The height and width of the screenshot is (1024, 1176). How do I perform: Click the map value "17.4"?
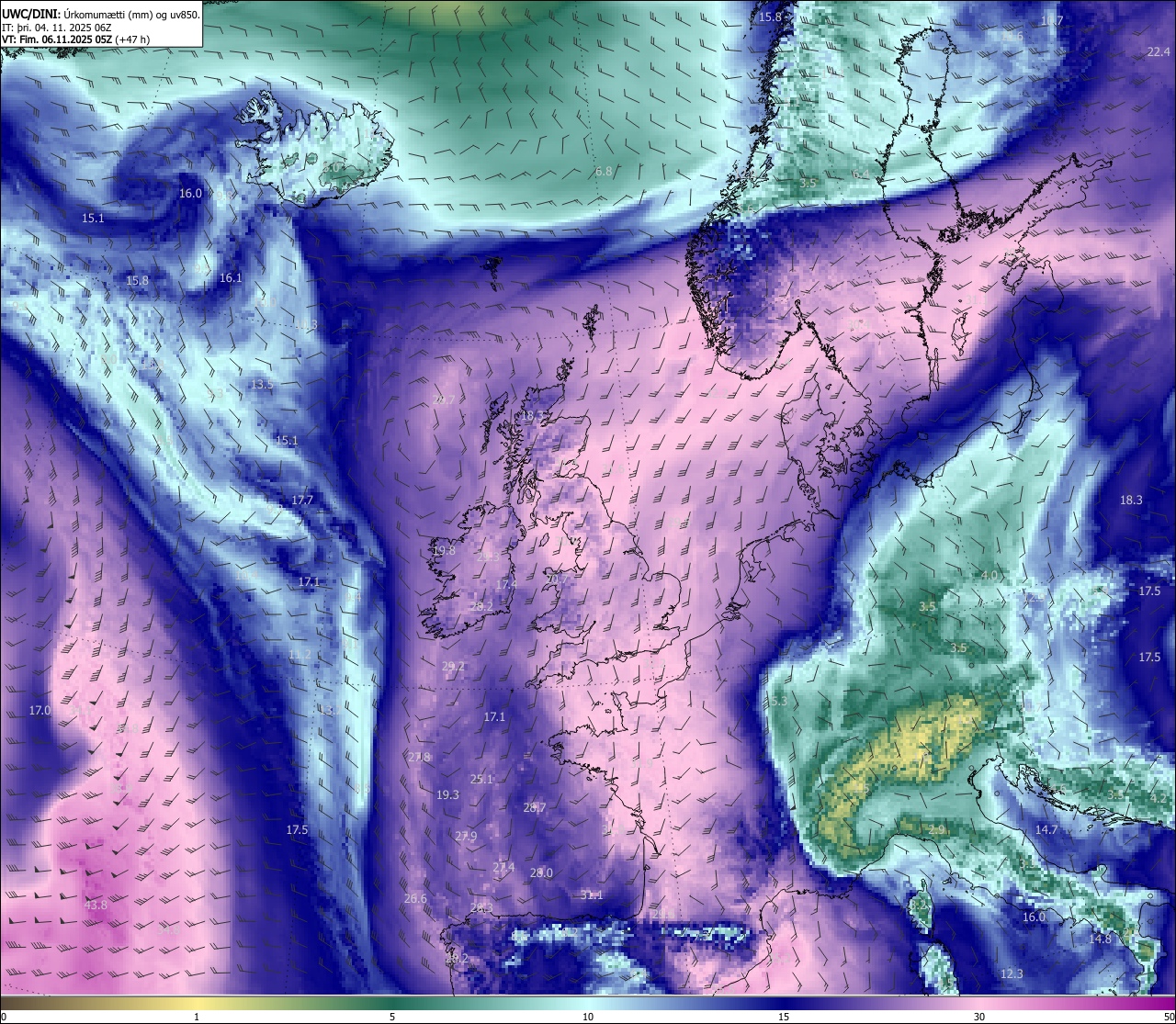point(506,584)
